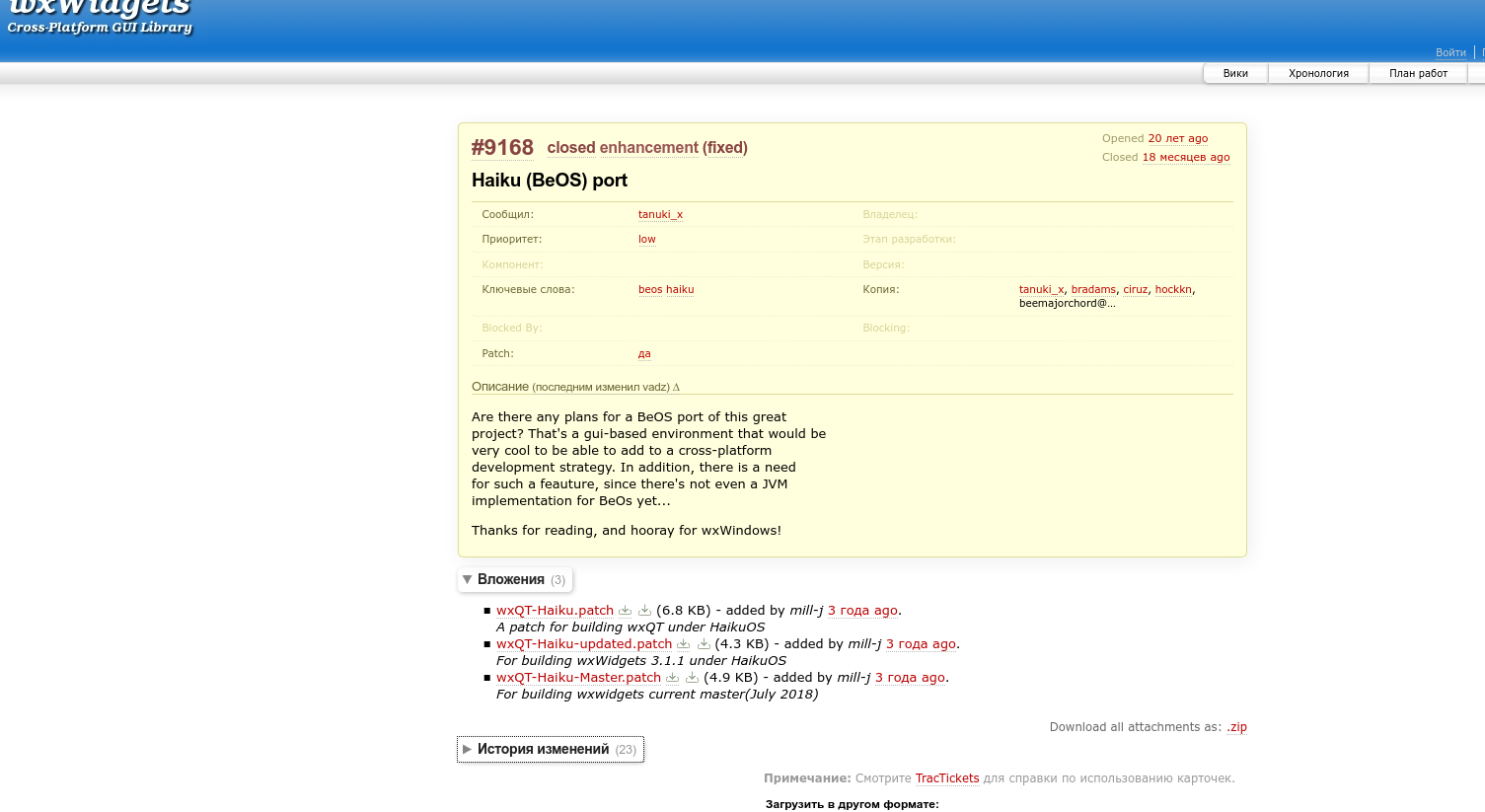The image size is (1485, 812).
Task: Open the wxQT-Haiku.patch attachment
Action: point(555,611)
